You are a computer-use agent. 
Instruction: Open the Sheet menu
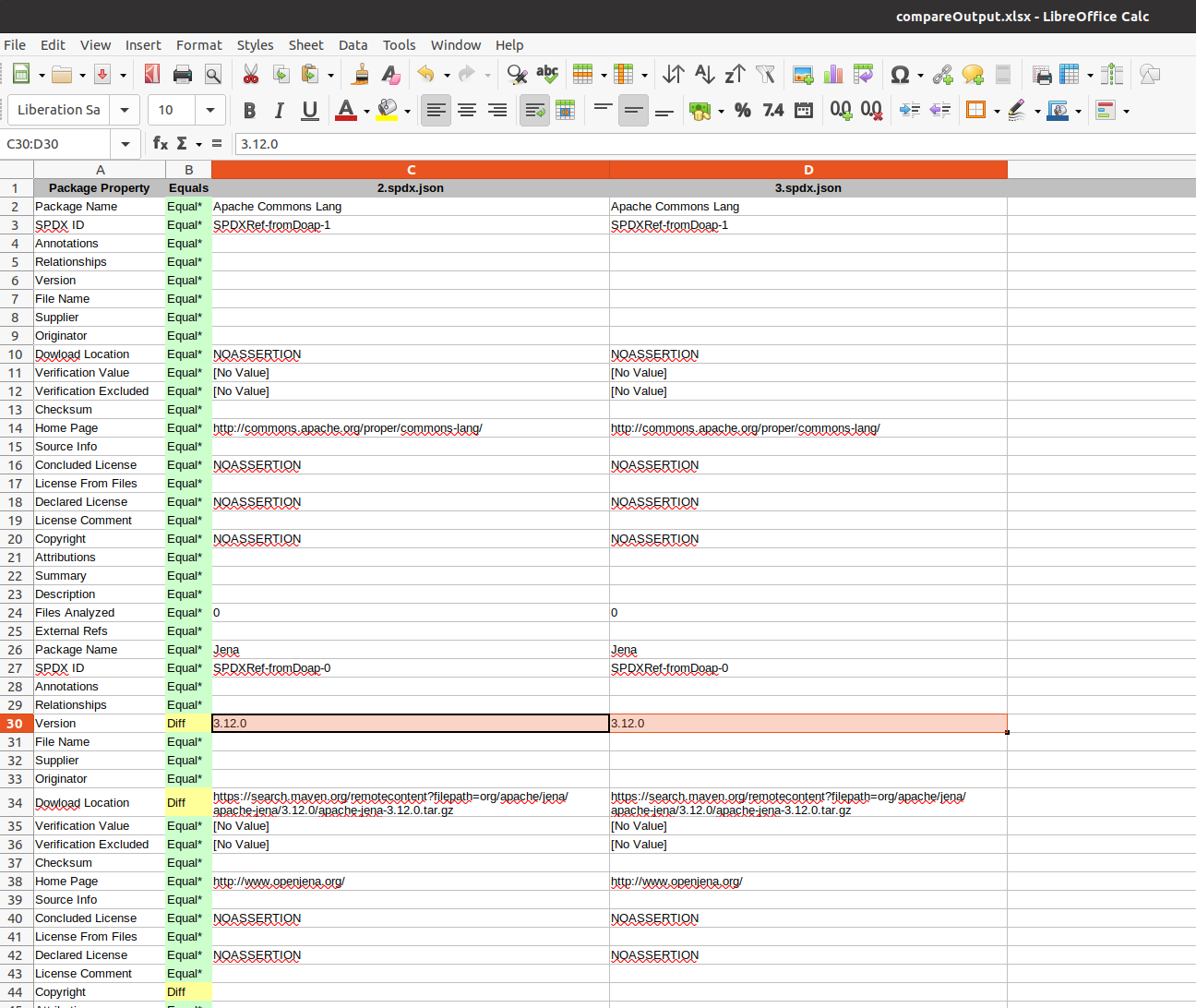tap(305, 45)
